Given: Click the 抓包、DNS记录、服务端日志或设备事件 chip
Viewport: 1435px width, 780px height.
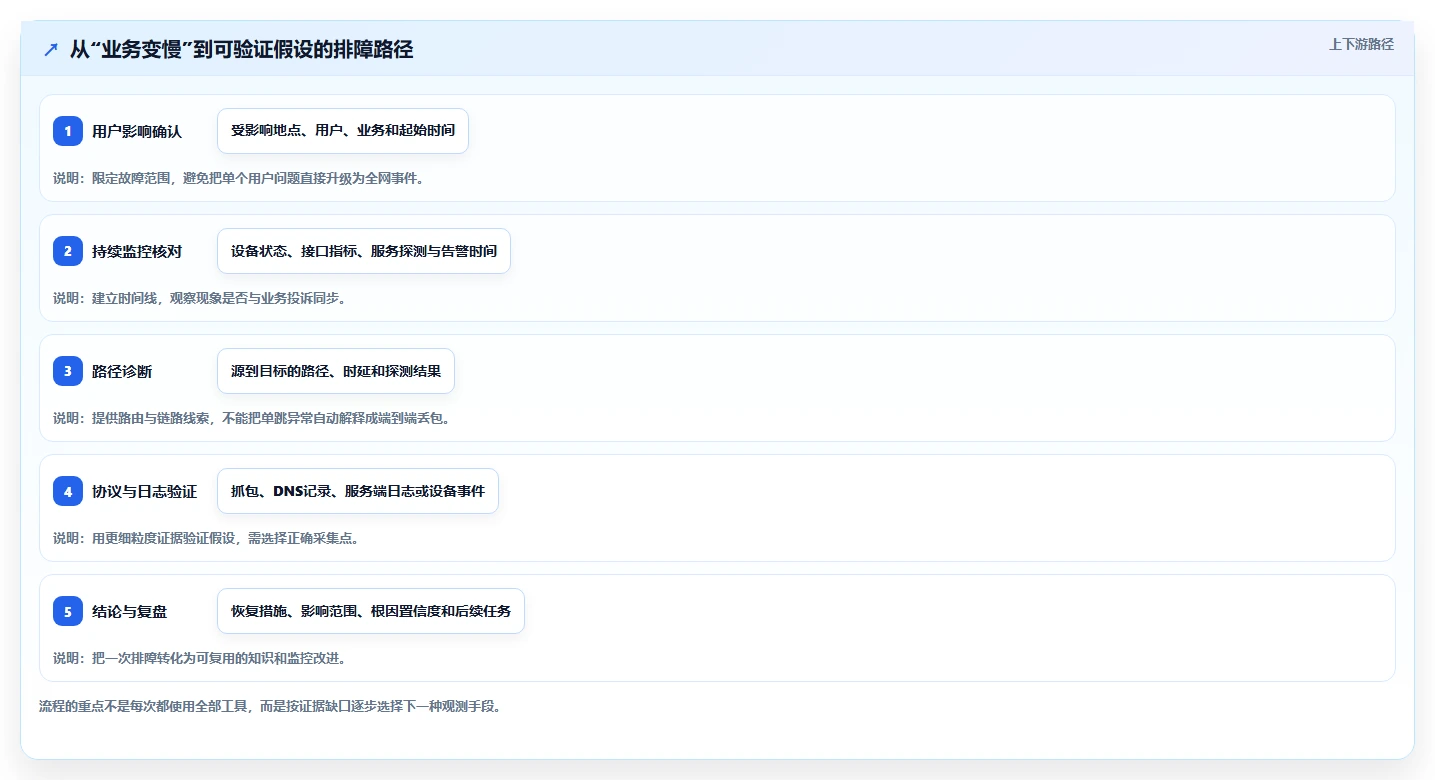Looking at the screenshot, I should pyautogui.click(x=358, y=491).
